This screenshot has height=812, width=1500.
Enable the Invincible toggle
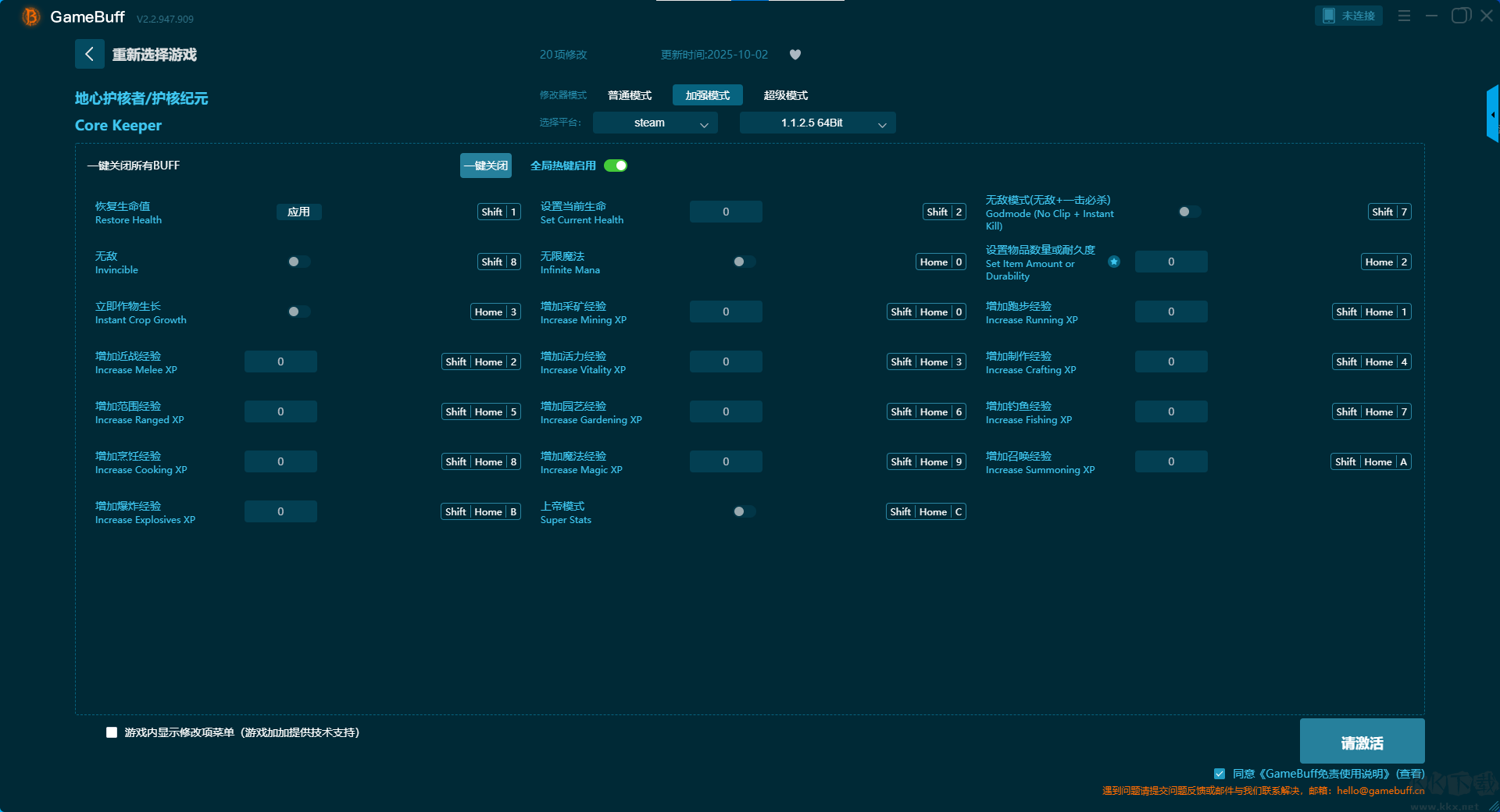tap(298, 262)
